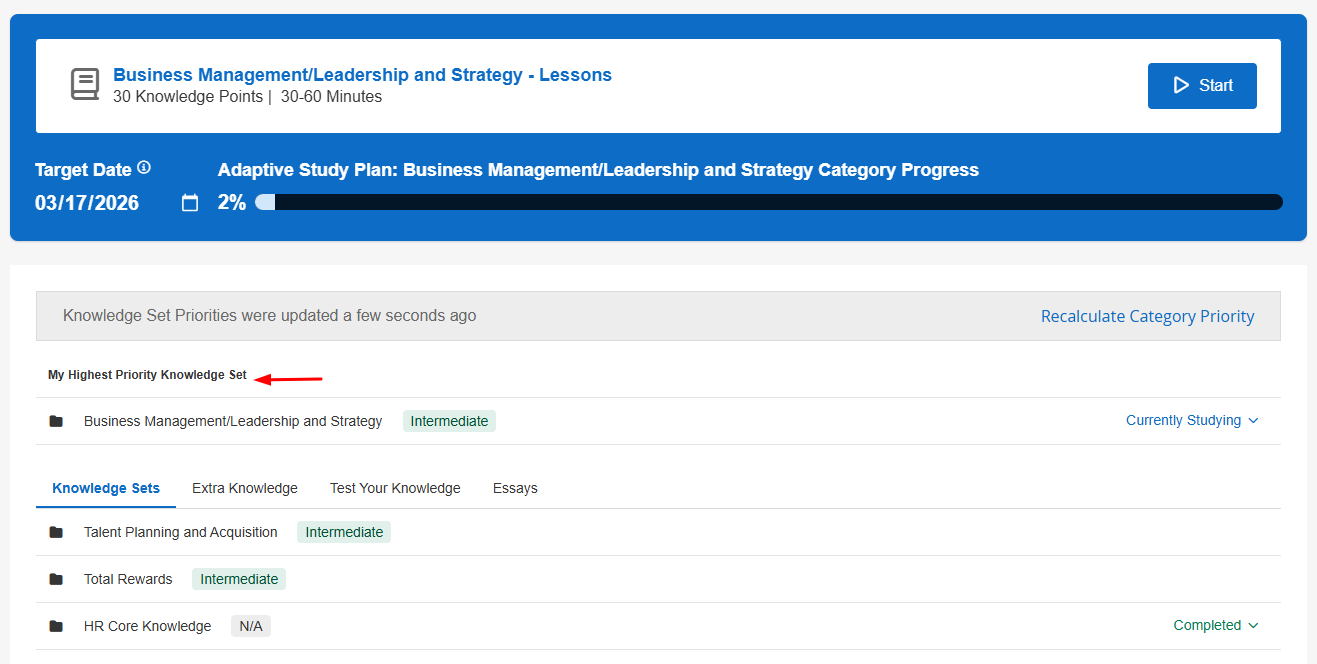Image resolution: width=1317 pixels, height=664 pixels.
Task: Click the lessons book icon
Action: pos(85,85)
